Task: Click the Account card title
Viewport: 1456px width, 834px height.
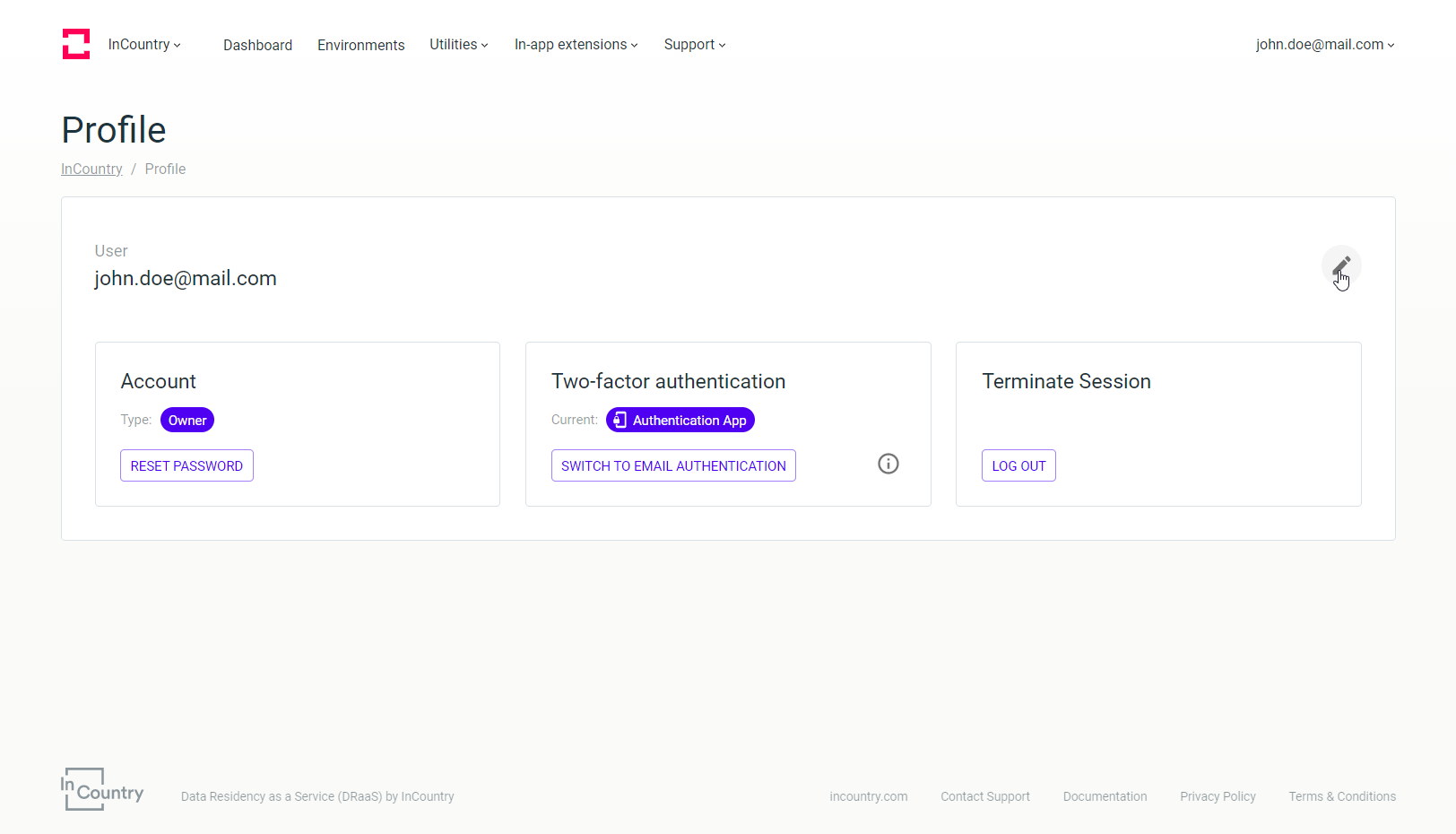Action: 159,381
